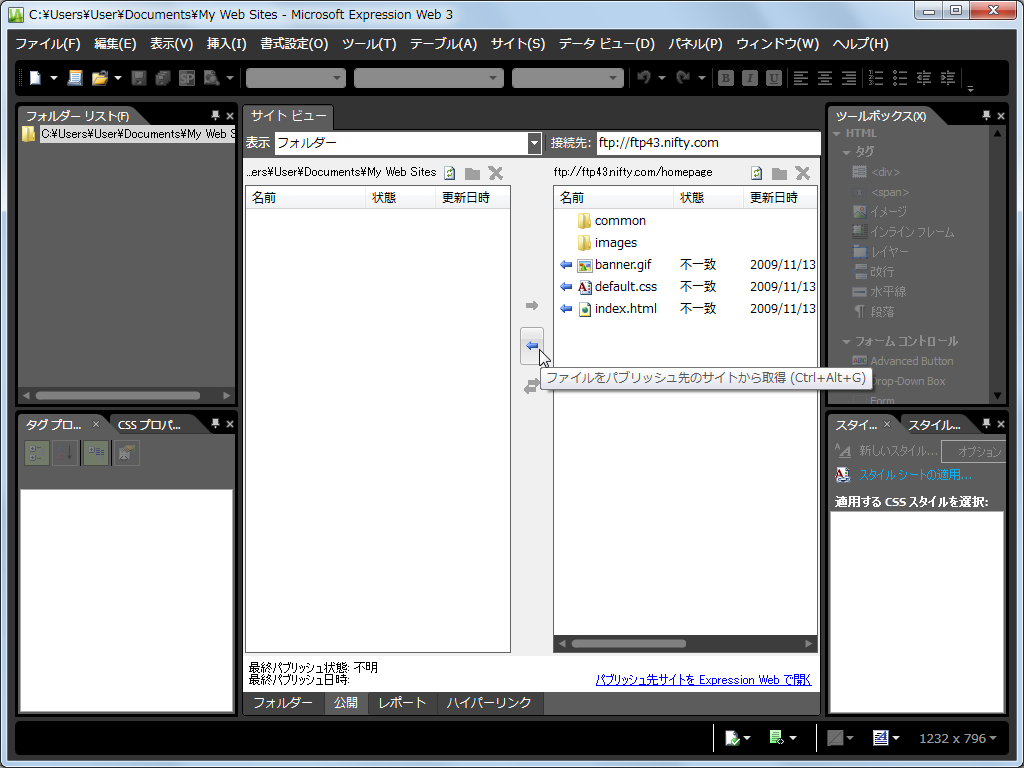1024x768 pixels.
Task: Collapse フォーム コントロール group in toolbox
Action: tap(846, 342)
